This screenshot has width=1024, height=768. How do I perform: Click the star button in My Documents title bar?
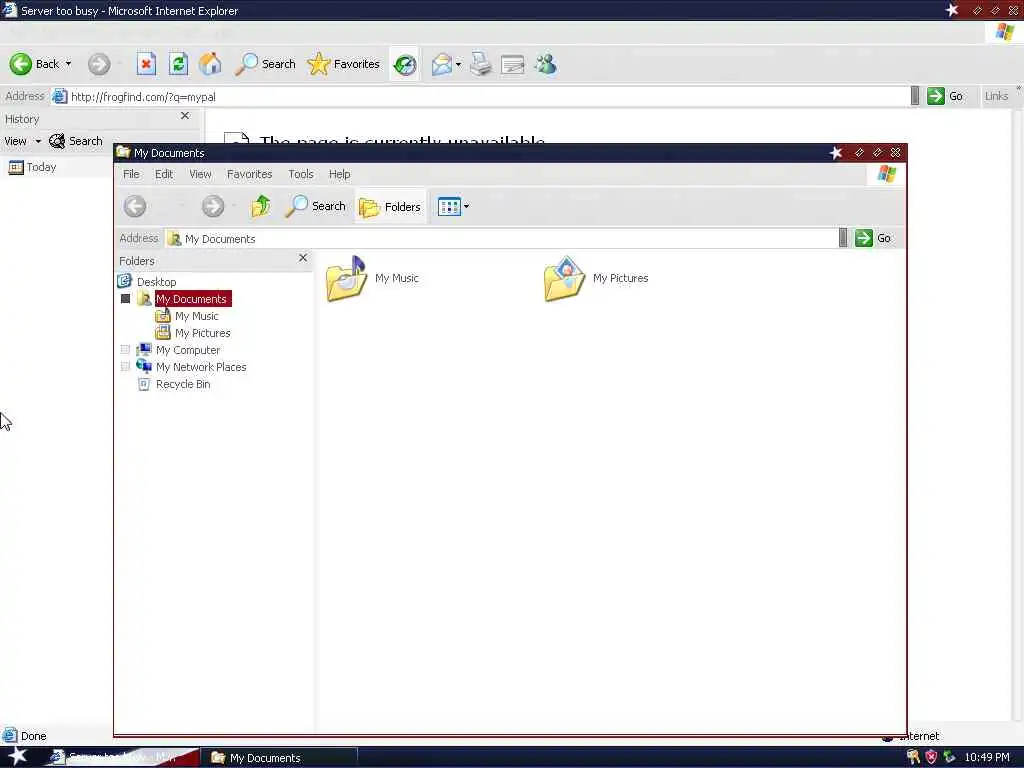pyautogui.click(x=836, y=153)
